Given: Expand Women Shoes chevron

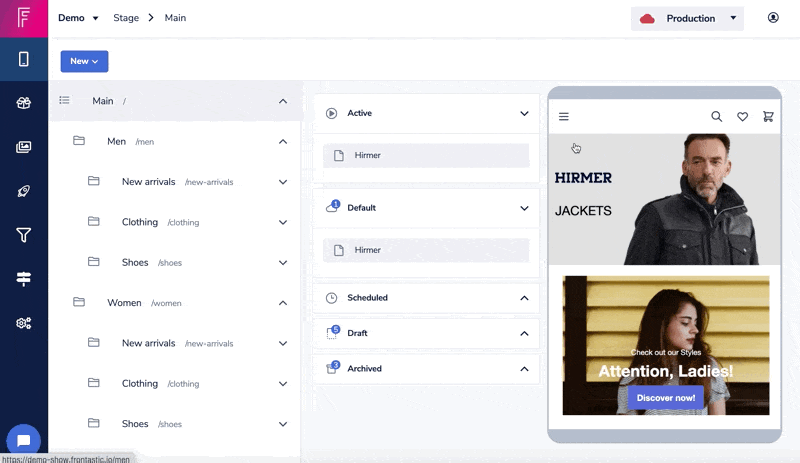Looking at the screenshot, I should (283, 424).
